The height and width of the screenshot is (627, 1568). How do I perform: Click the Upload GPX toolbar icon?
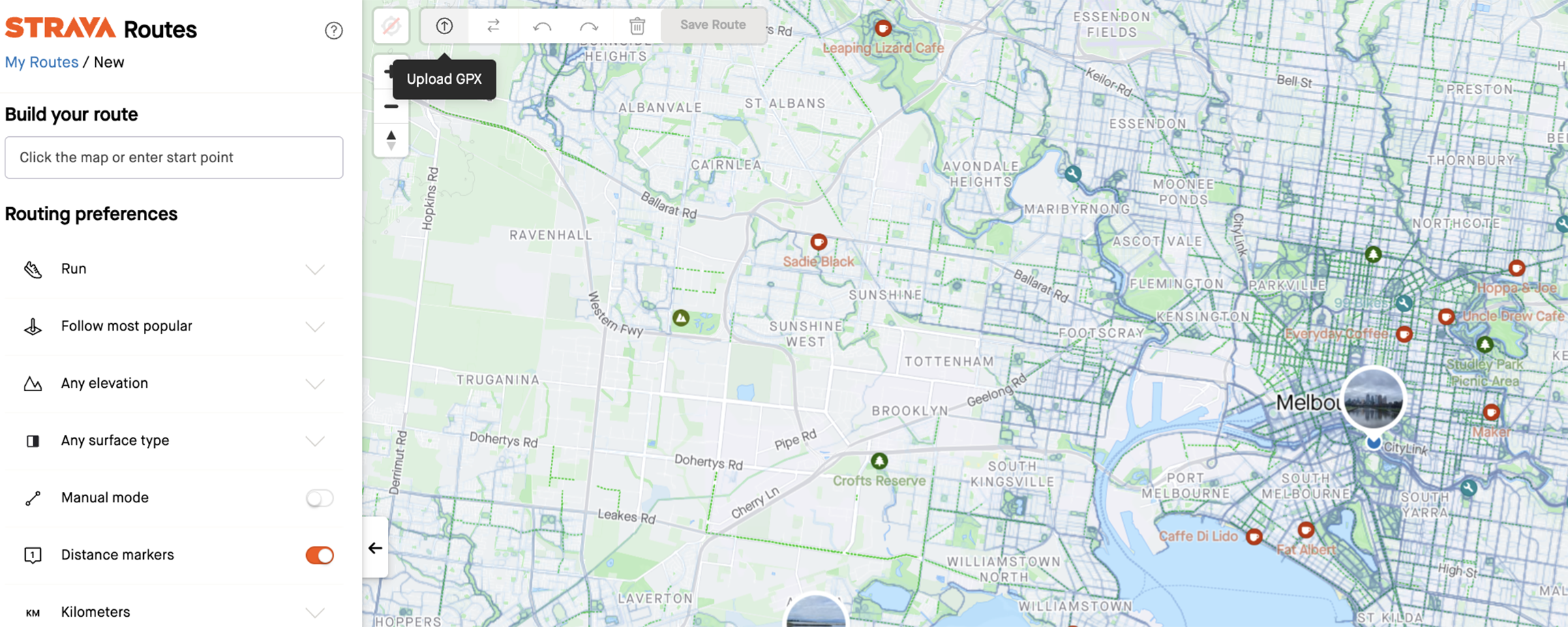tap(444, 26)
